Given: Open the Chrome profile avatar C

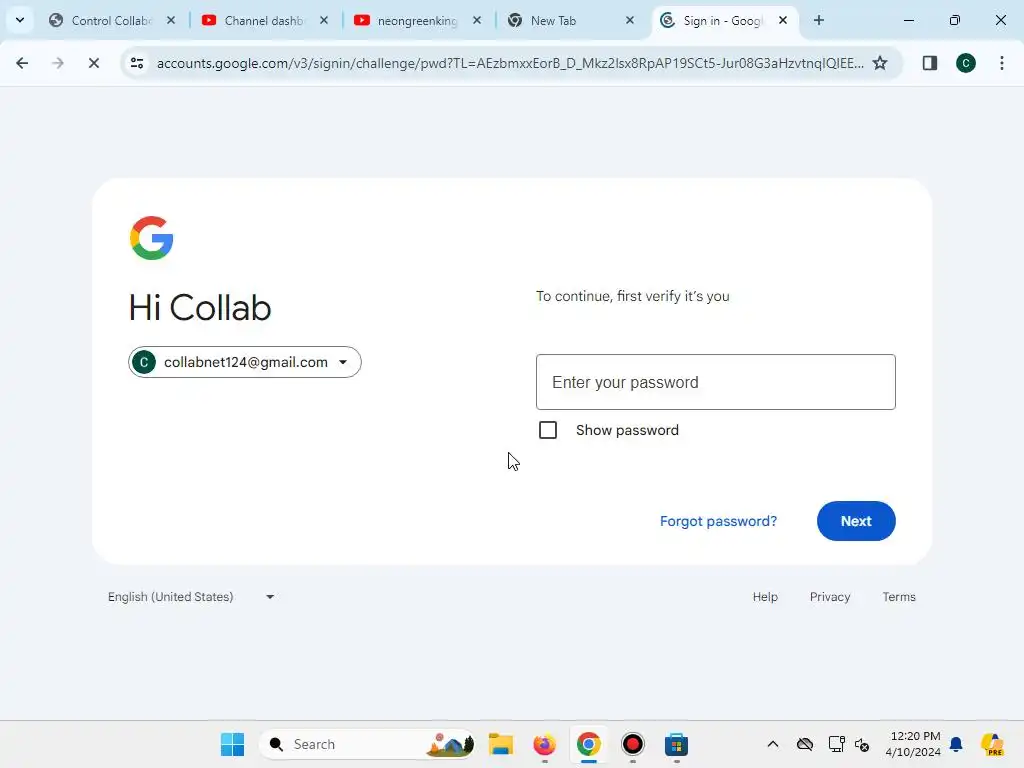Looking at the screenshot, I should (966, 63).
